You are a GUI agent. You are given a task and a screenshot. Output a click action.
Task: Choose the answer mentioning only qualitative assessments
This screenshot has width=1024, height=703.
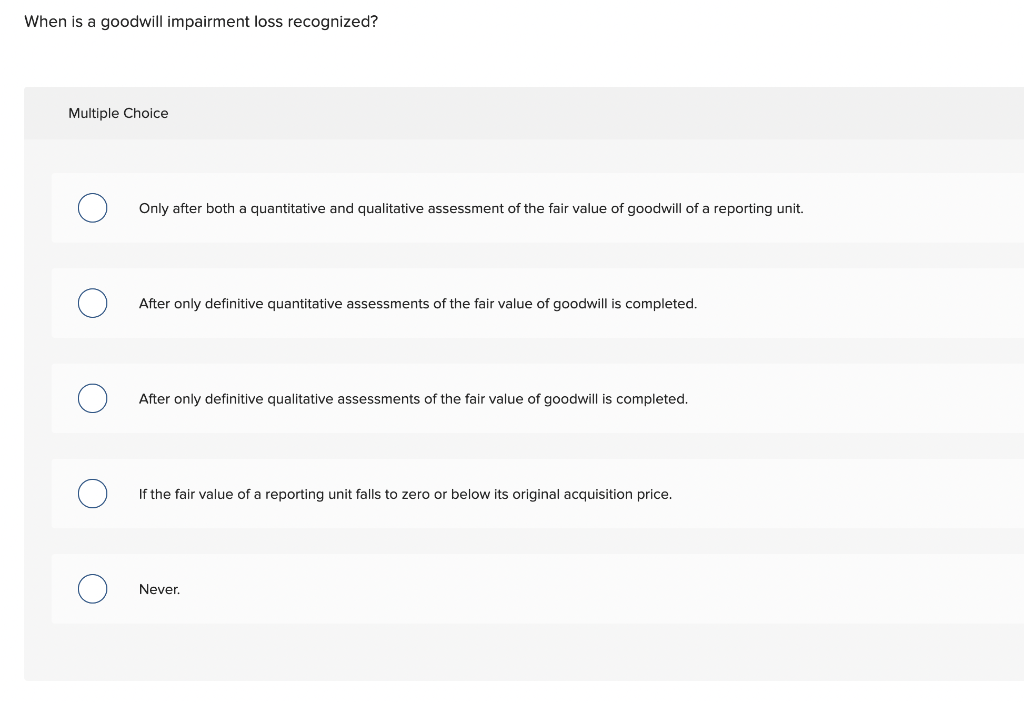point(413,398)
